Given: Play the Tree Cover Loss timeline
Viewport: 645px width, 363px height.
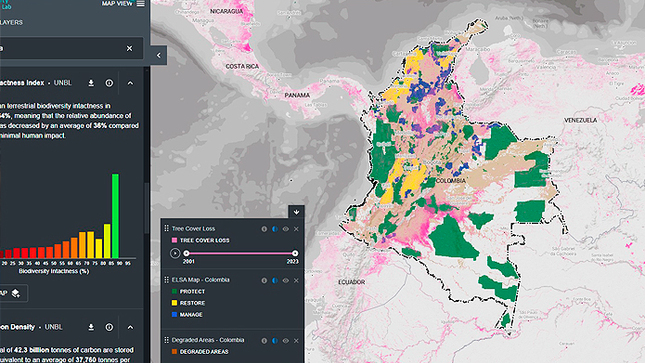Looking at the screenshot, I should (x=175, y=253).
